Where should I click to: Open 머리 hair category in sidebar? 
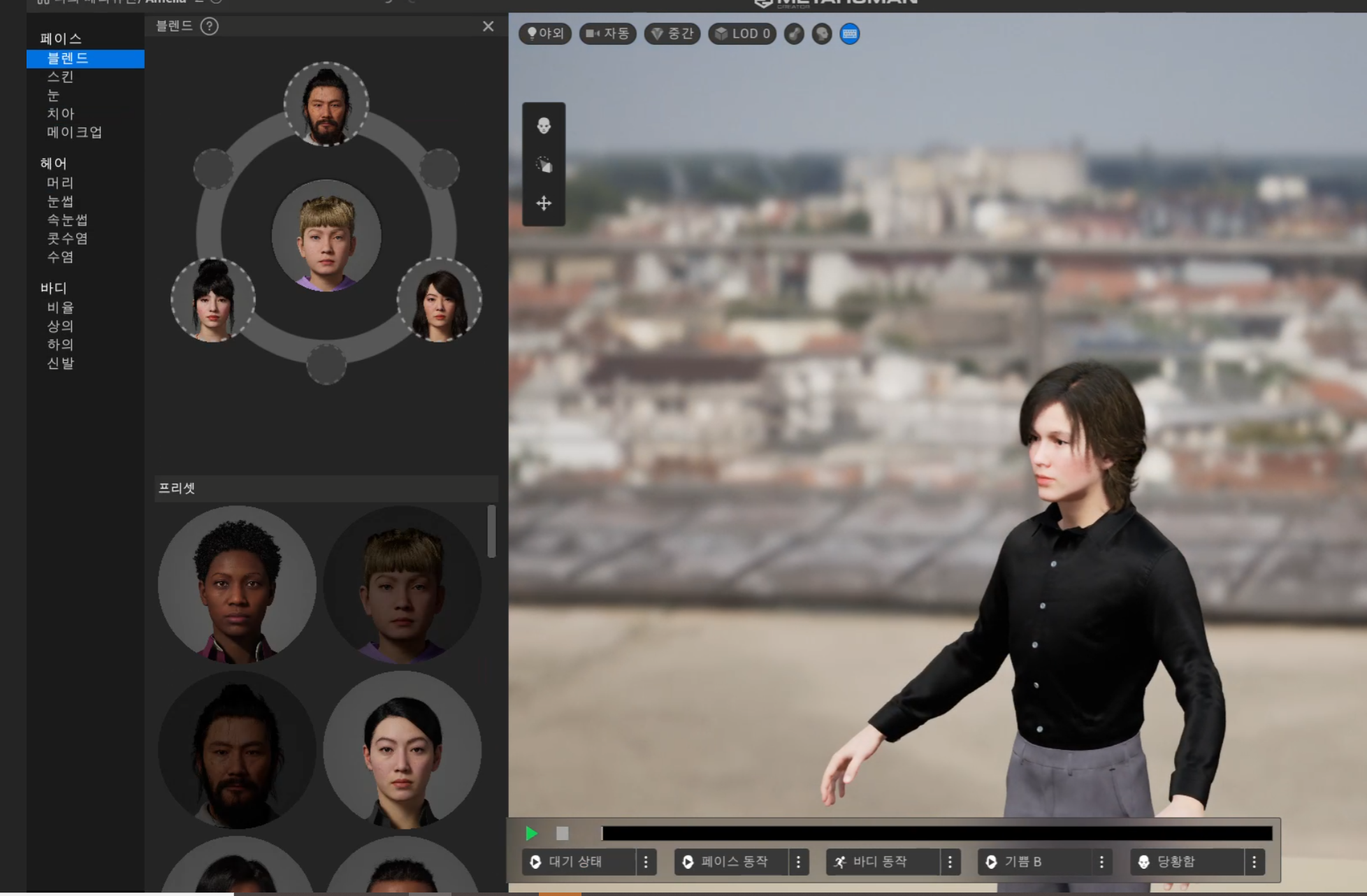point(60,182)
